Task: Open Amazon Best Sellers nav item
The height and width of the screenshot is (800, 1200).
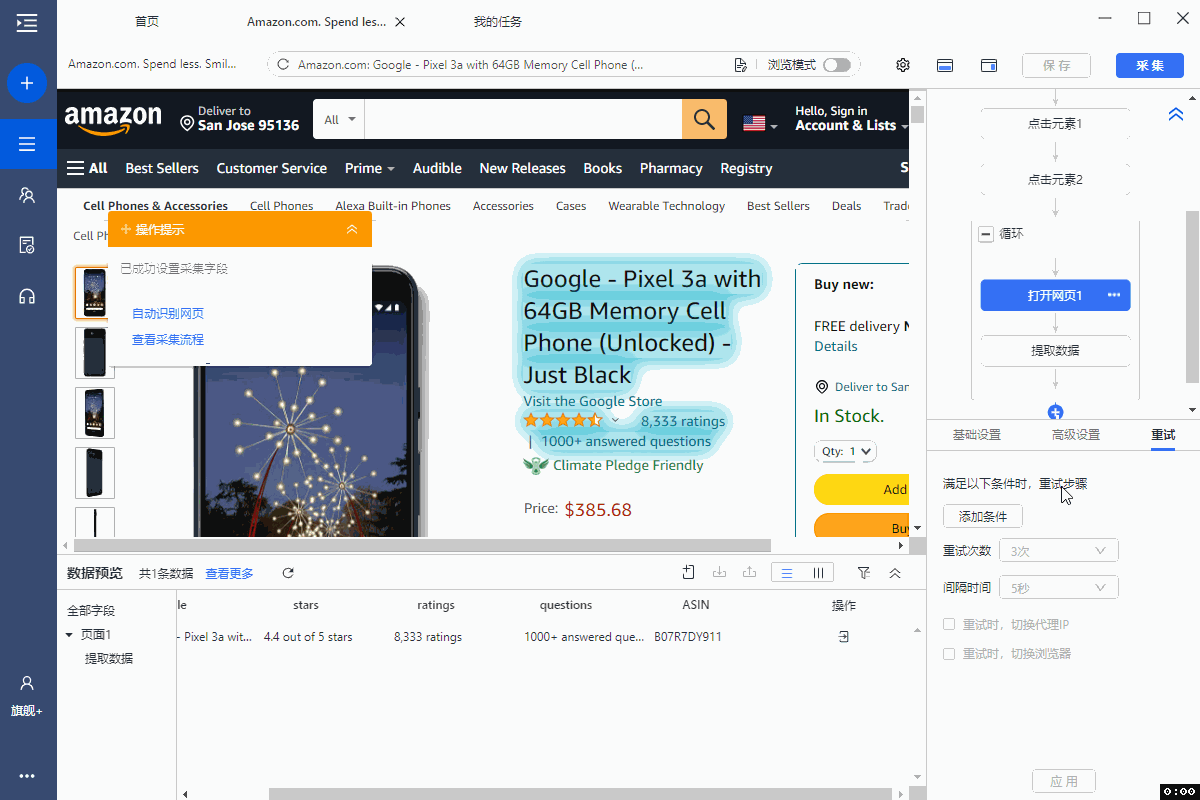Action: [162, 168]
